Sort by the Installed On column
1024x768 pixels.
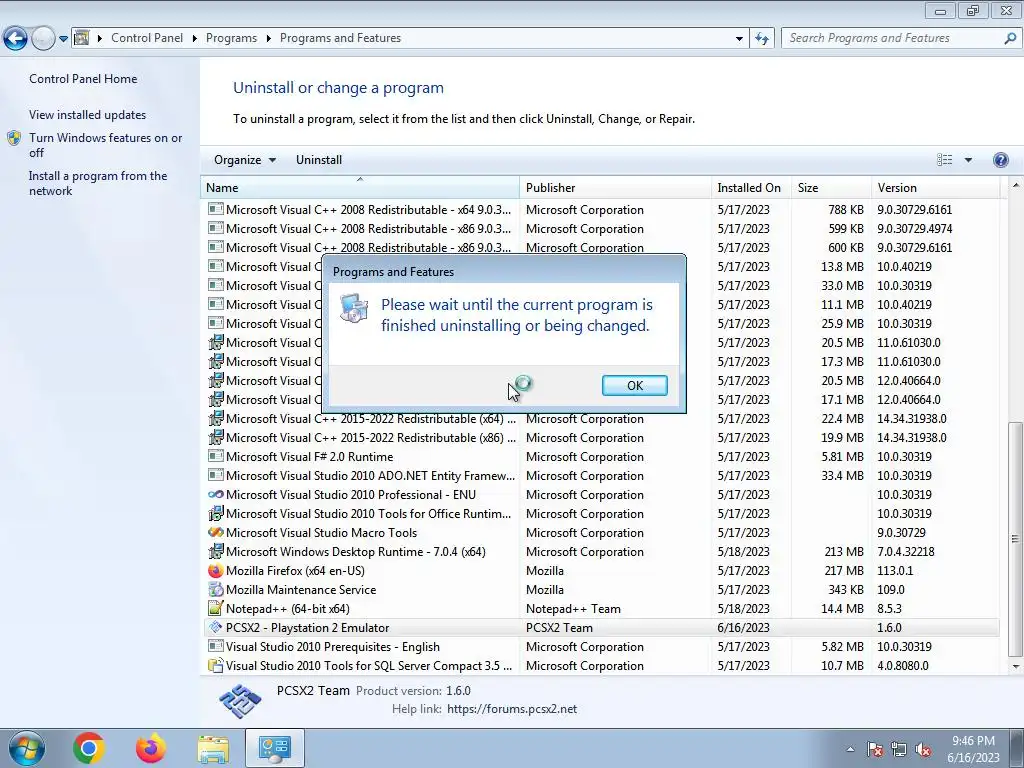pos(751,187)
